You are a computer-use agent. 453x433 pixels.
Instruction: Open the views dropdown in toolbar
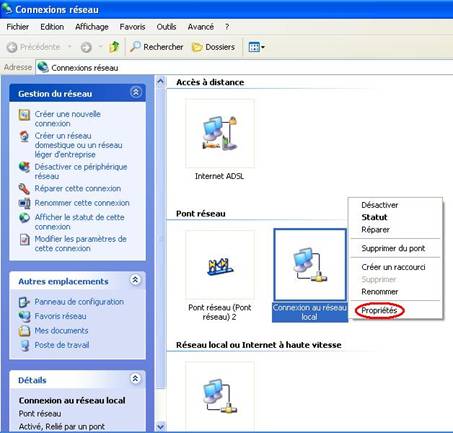[256, 47]
